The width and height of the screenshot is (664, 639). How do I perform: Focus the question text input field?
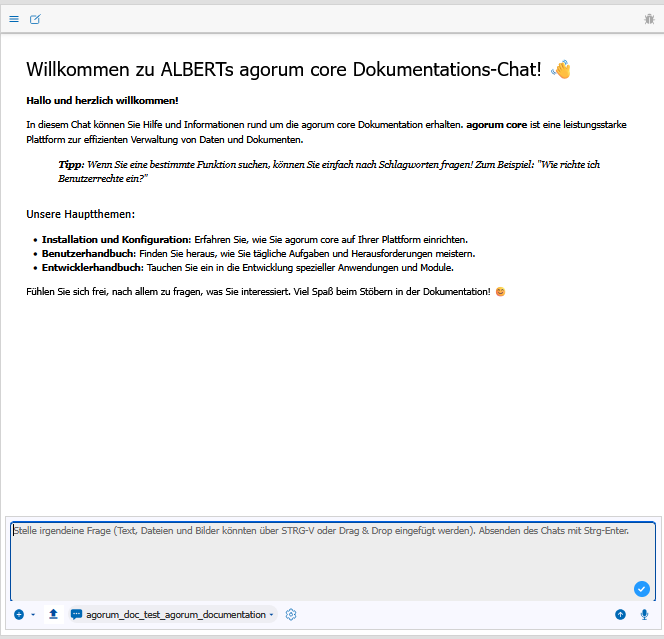[x=333, y=561]
